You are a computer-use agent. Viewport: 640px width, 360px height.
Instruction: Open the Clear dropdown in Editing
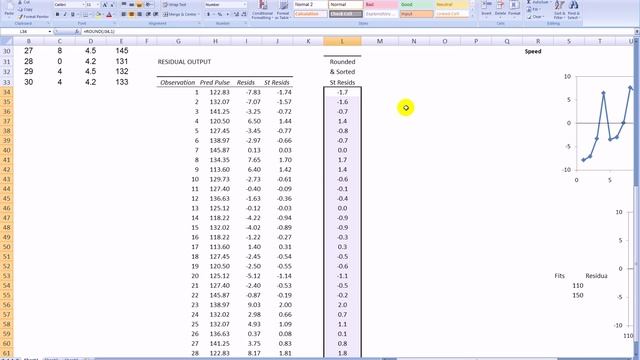click(536, 17)
